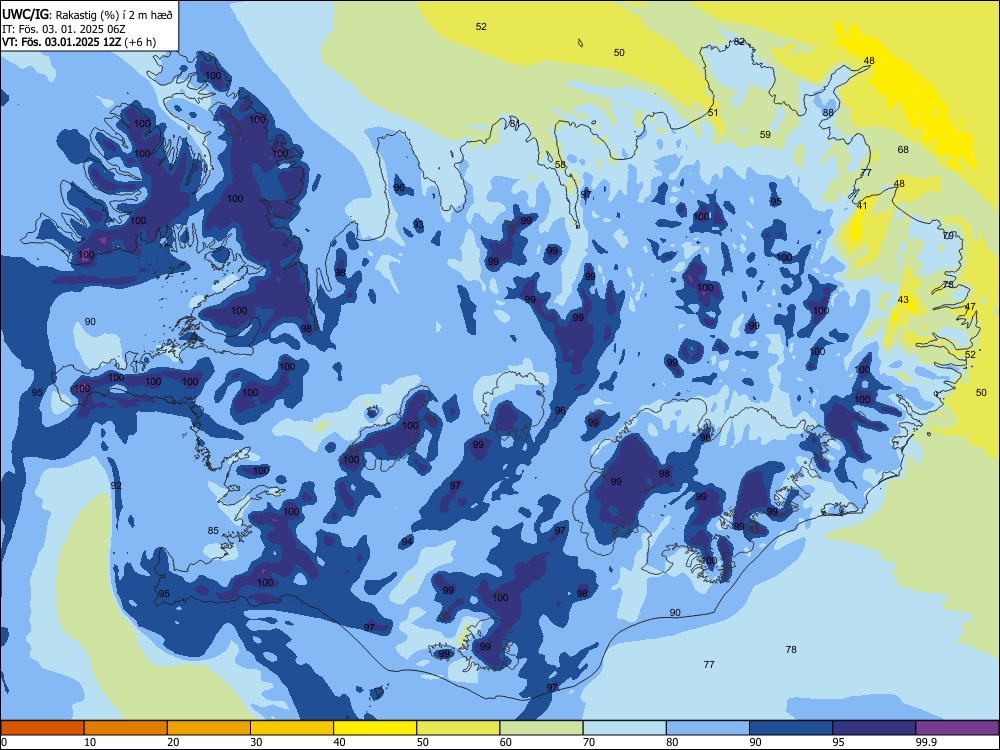
Task: Click the legend label '40'
Action: coord(339,742)
